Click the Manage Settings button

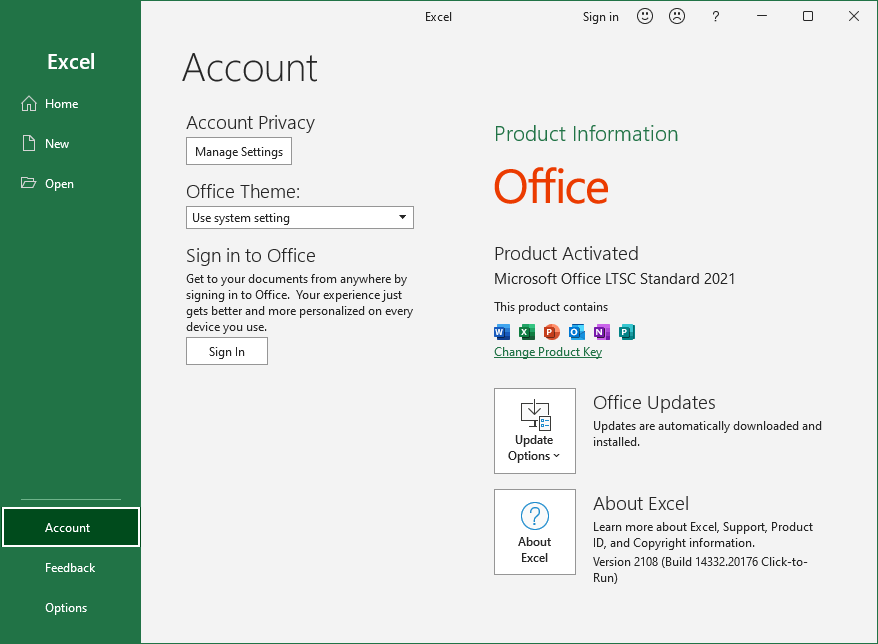pyautogui.click(x=239, y=151)
